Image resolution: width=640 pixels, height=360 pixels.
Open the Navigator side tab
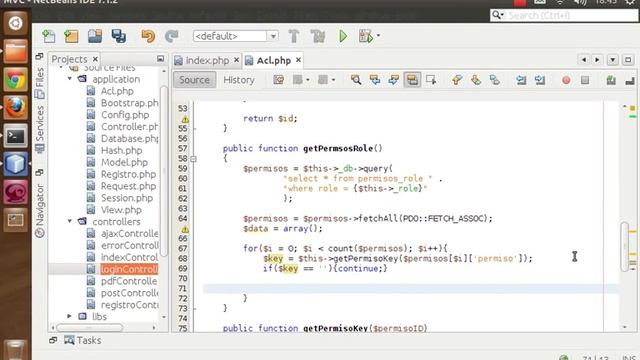[40, 211]
